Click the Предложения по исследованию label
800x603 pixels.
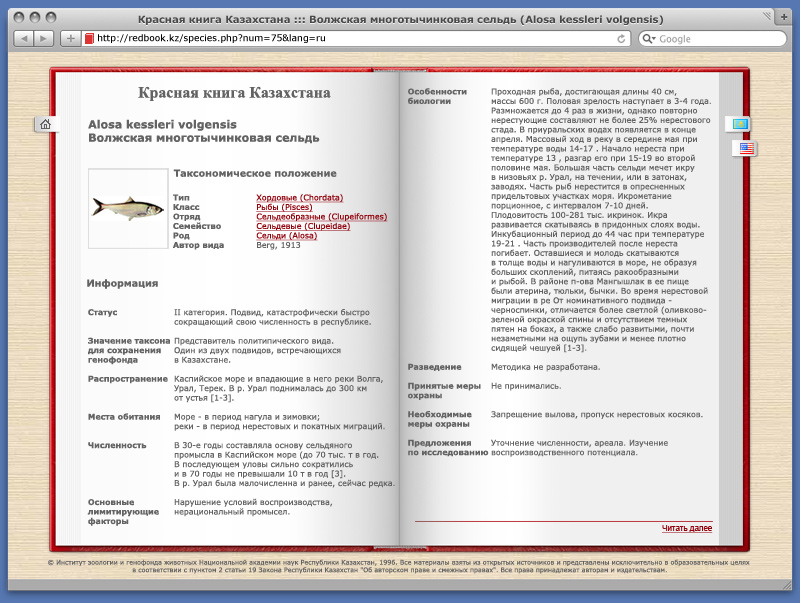point(447,448)
